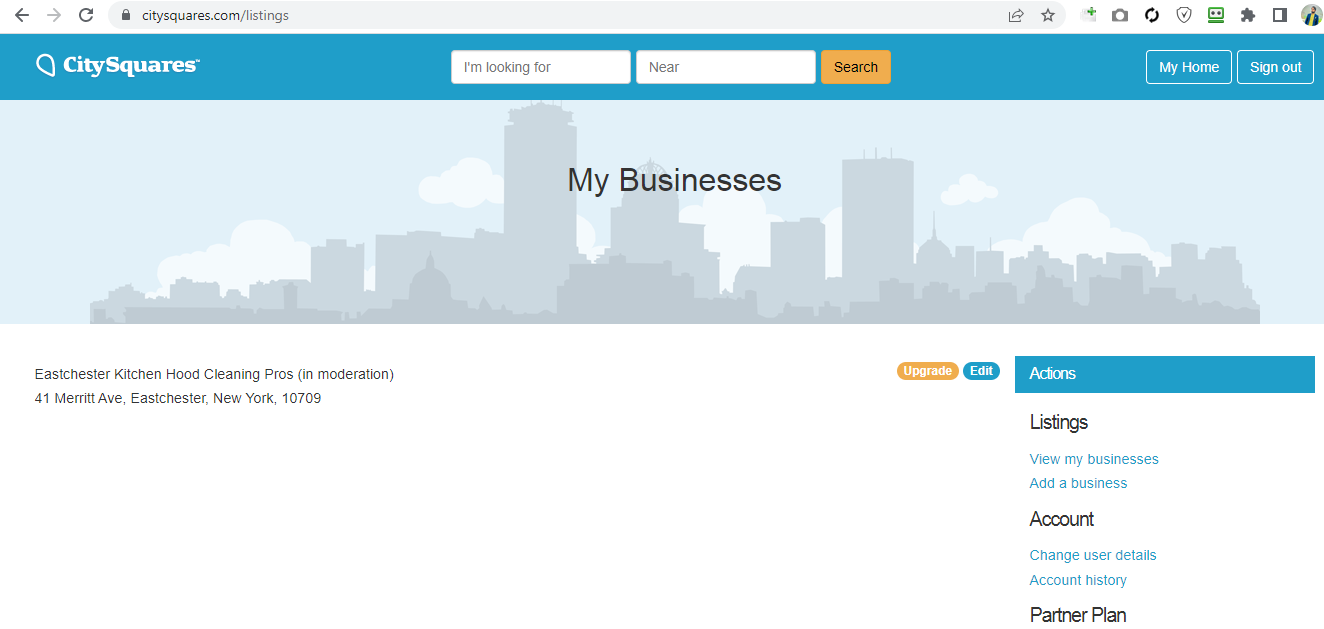Share this page via share icon
The image size is (1324, 629).
(x=1016, y=15)
